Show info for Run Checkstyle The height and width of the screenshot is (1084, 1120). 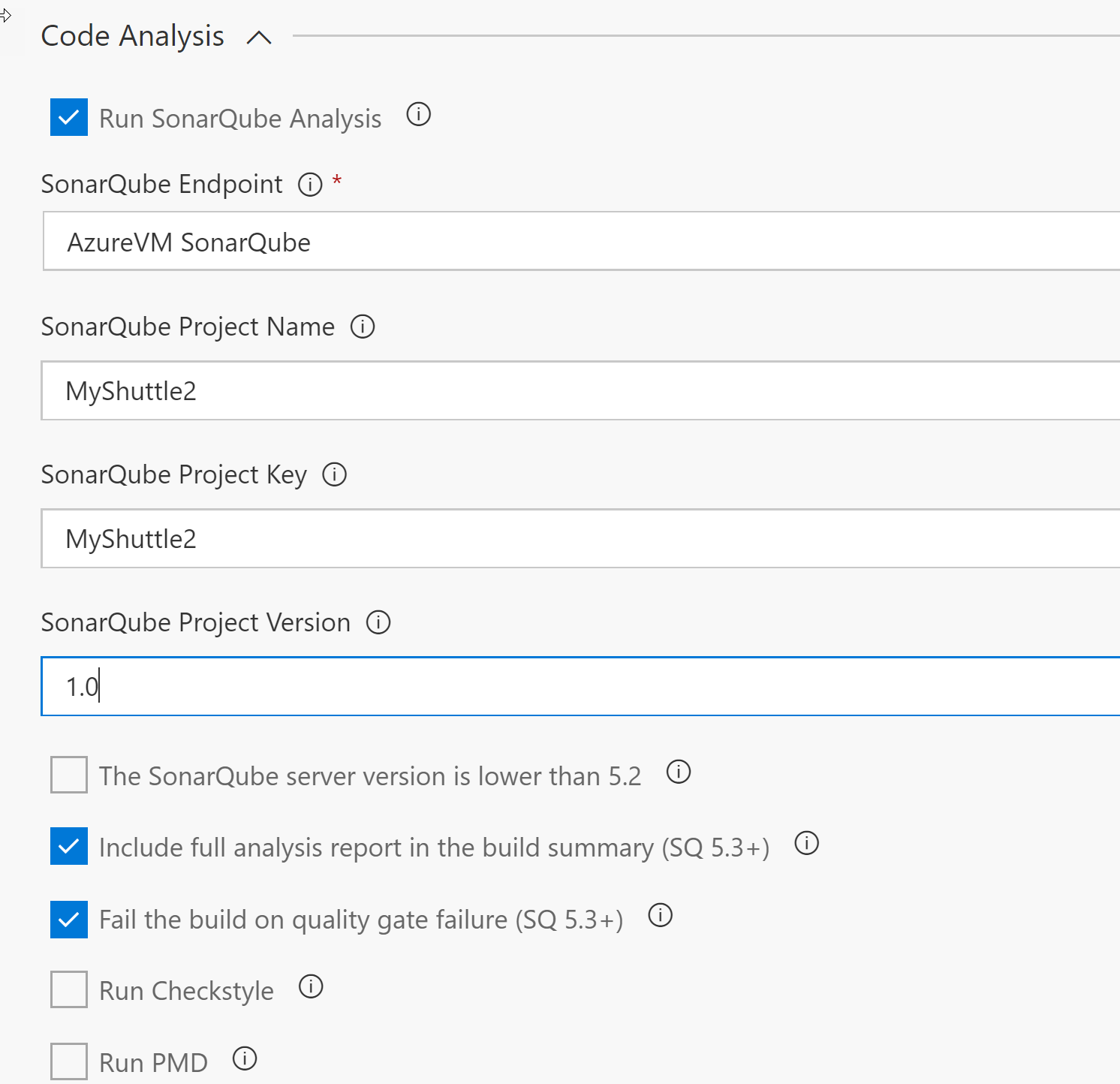(x=311, y=986)
